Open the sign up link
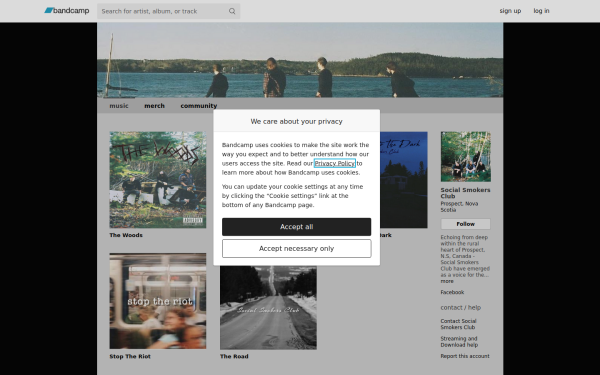The width and height of the screenshot is (600, 375). (x=510, y=11)
